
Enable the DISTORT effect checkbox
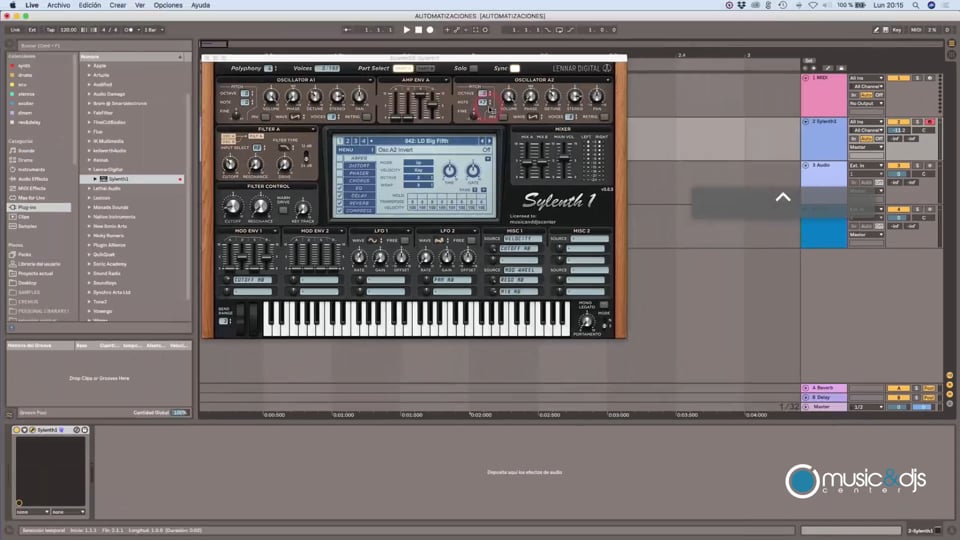340,166
